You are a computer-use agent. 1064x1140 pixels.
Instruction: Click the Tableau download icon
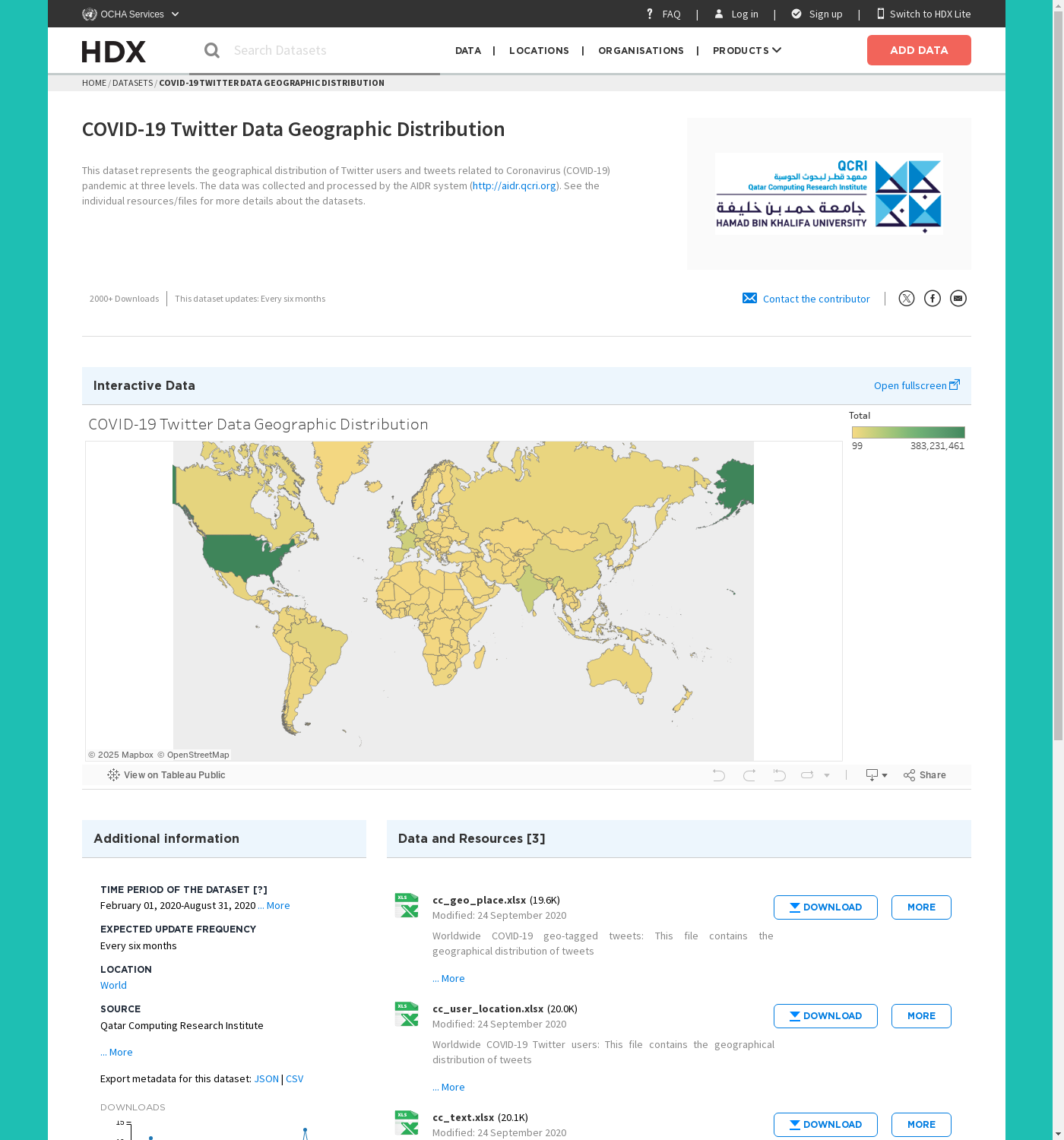tap(872, 775)
